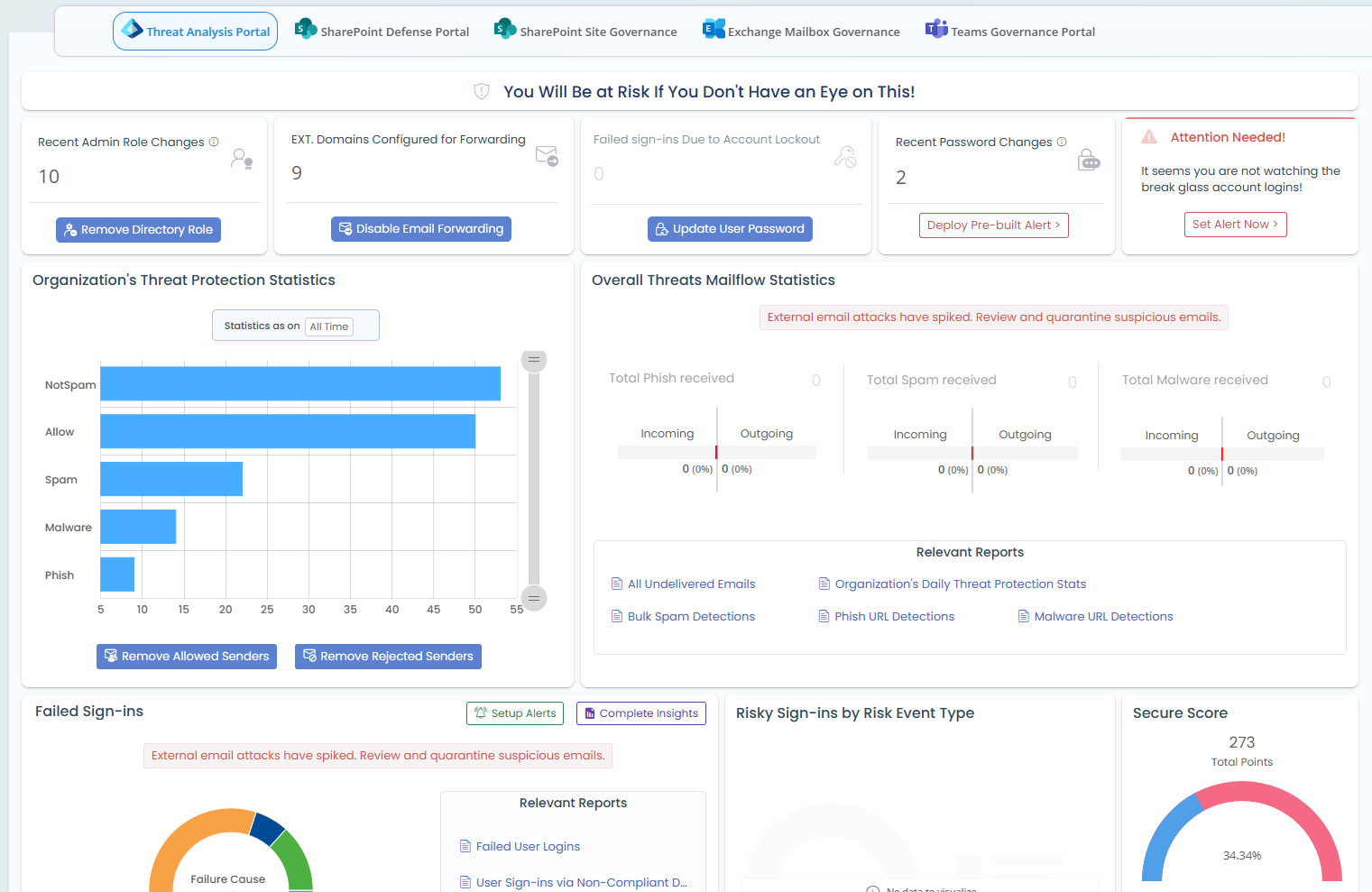Click info icon beside Recent Password Changes
Image resolution: width=1372 pixels, height=892 pixels.
pos(1062,142)
